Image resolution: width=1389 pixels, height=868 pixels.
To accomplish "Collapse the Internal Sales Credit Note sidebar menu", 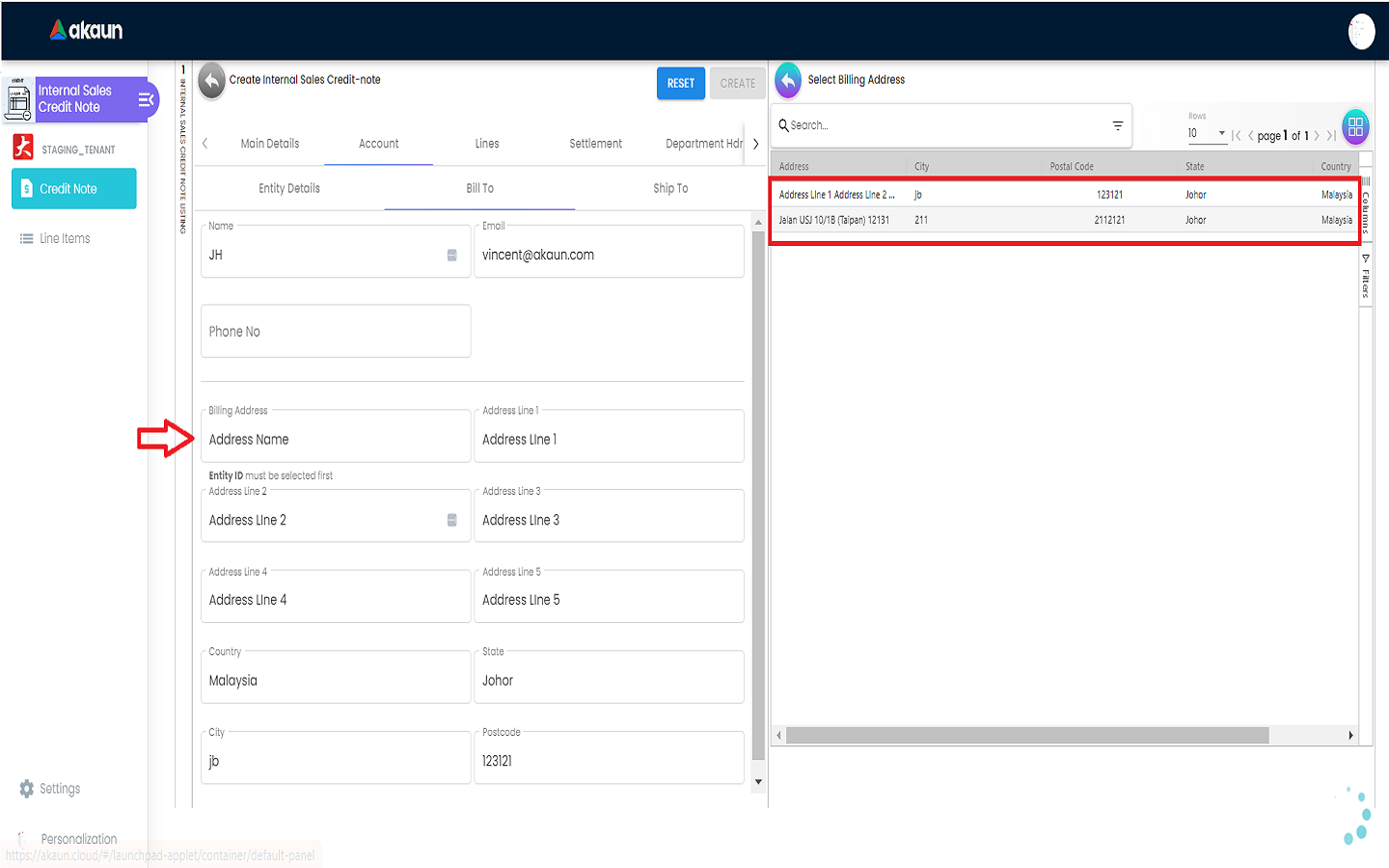I will (146, 99).
